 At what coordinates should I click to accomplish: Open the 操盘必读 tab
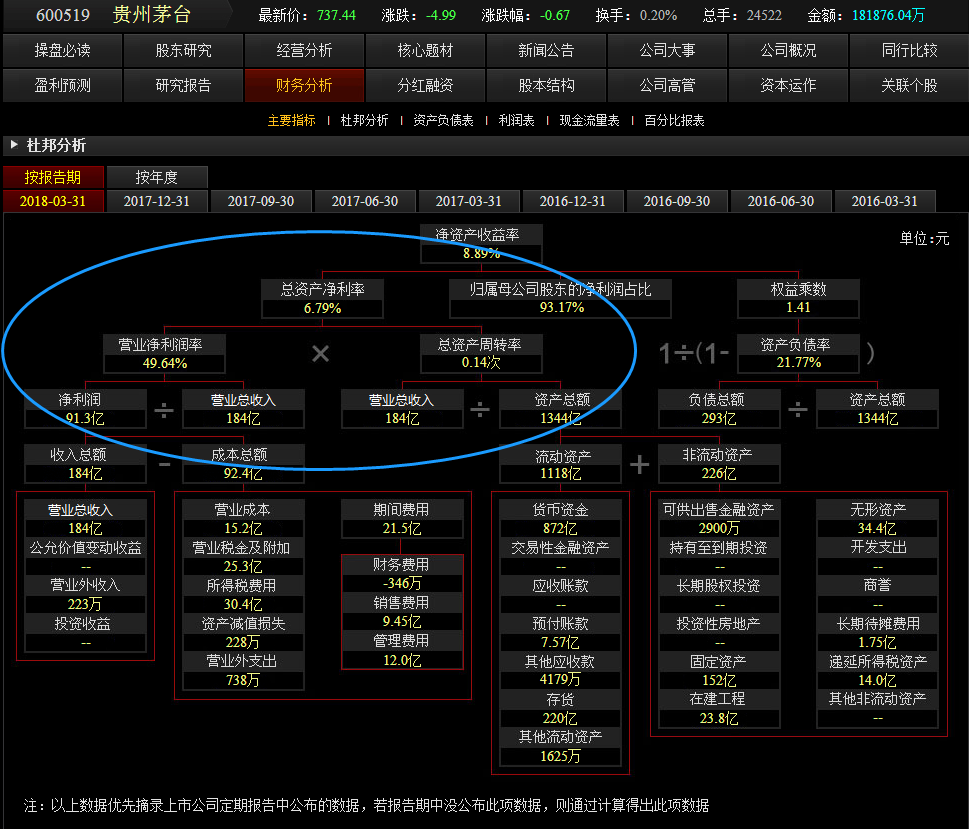point(62,50)
